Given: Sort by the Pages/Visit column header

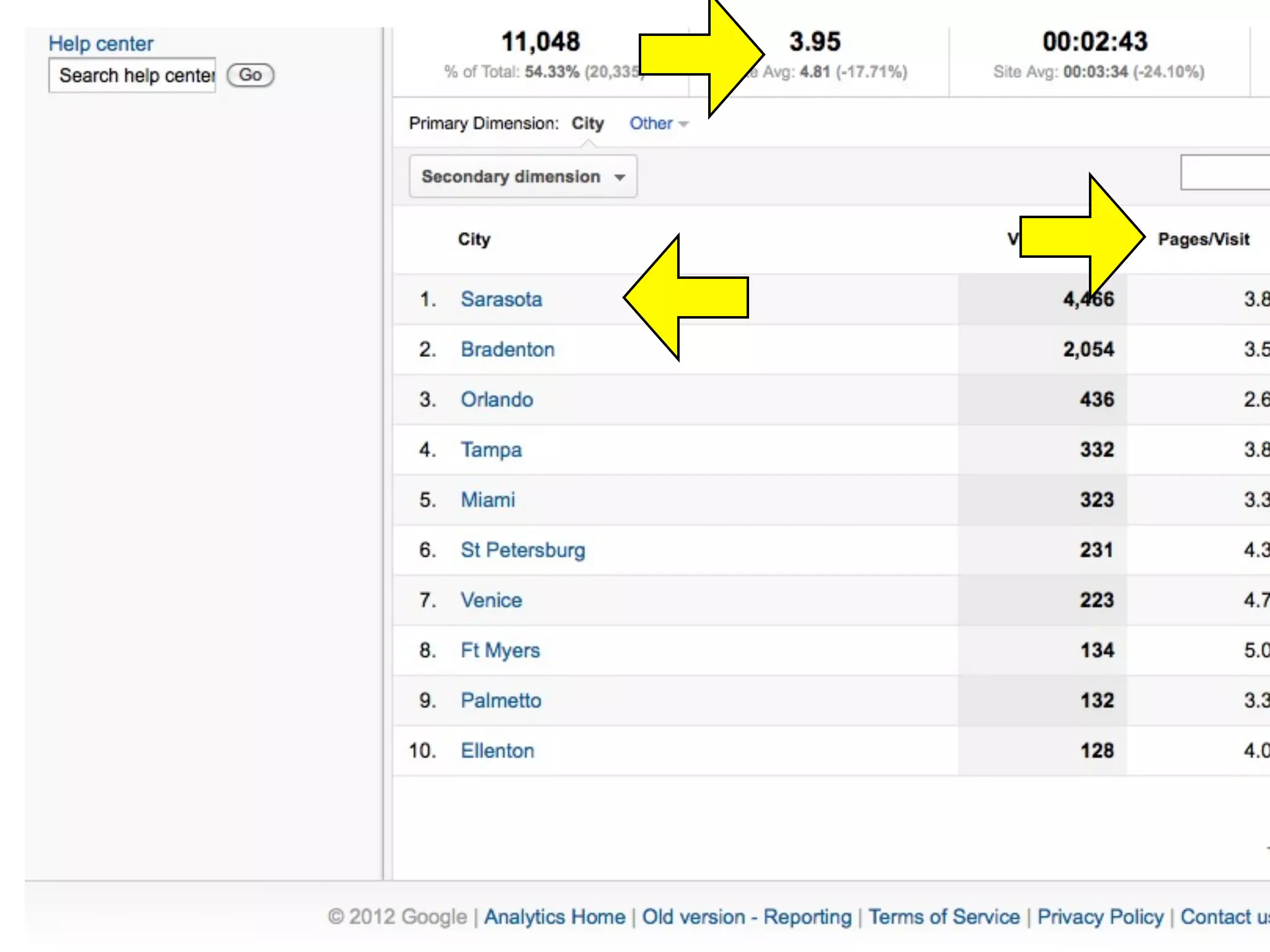Looking at the screenshot, I should [x=1203, y=239].
